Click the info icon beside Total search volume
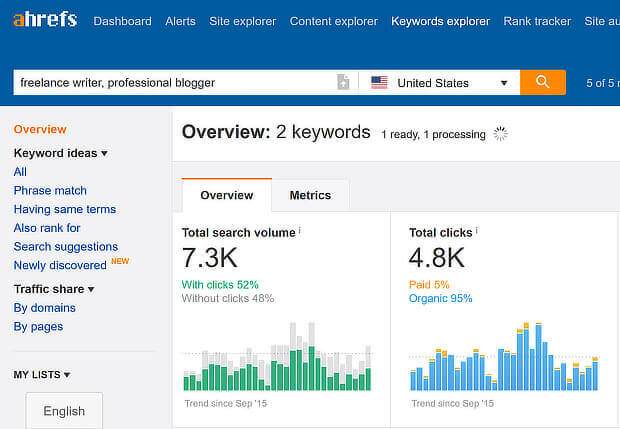Screen dimensions: 620x429 click(x=300, y=230)
